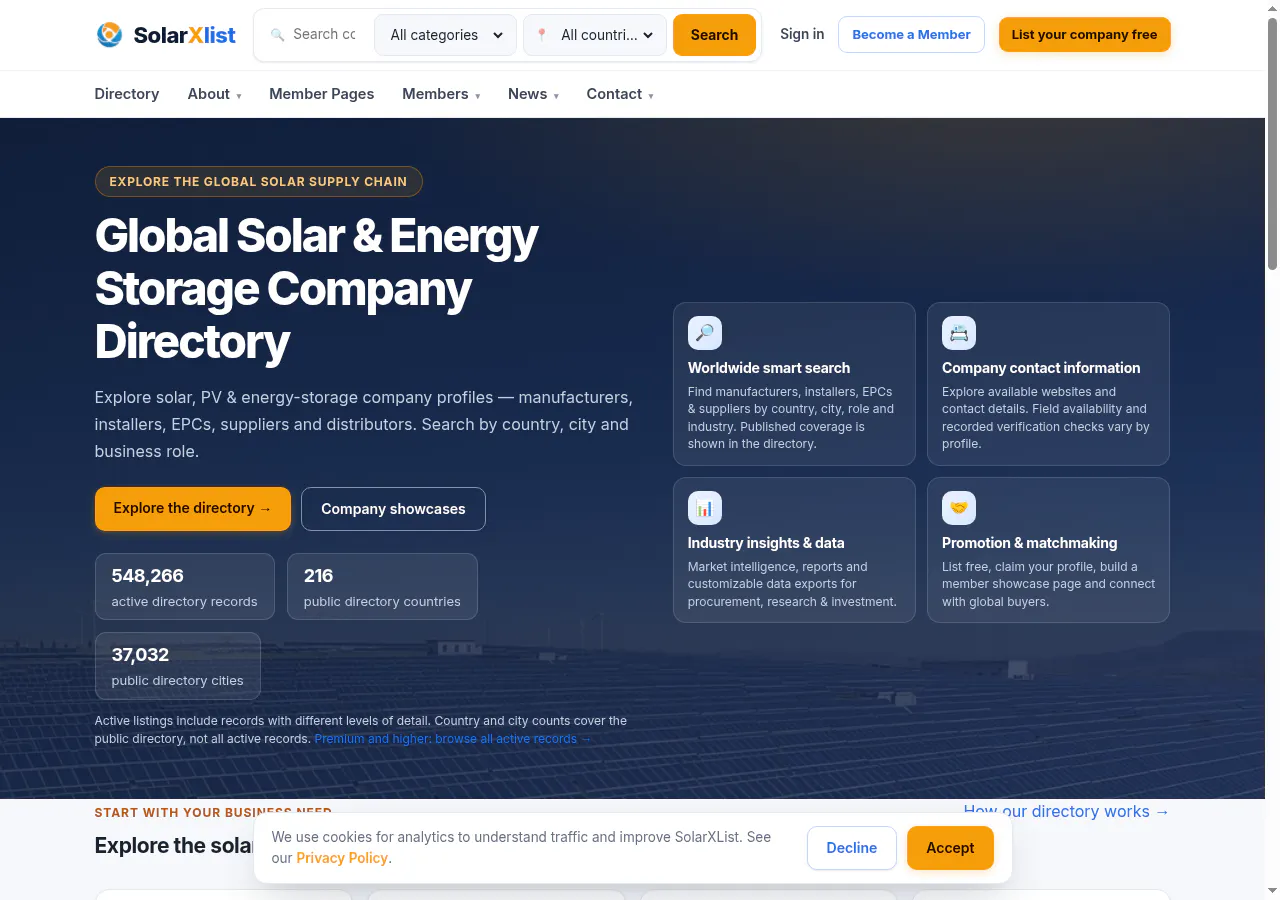Viewport: 1280px width, 900px height.
Task: Go to the Directory nav item
Action: (127, 94)
